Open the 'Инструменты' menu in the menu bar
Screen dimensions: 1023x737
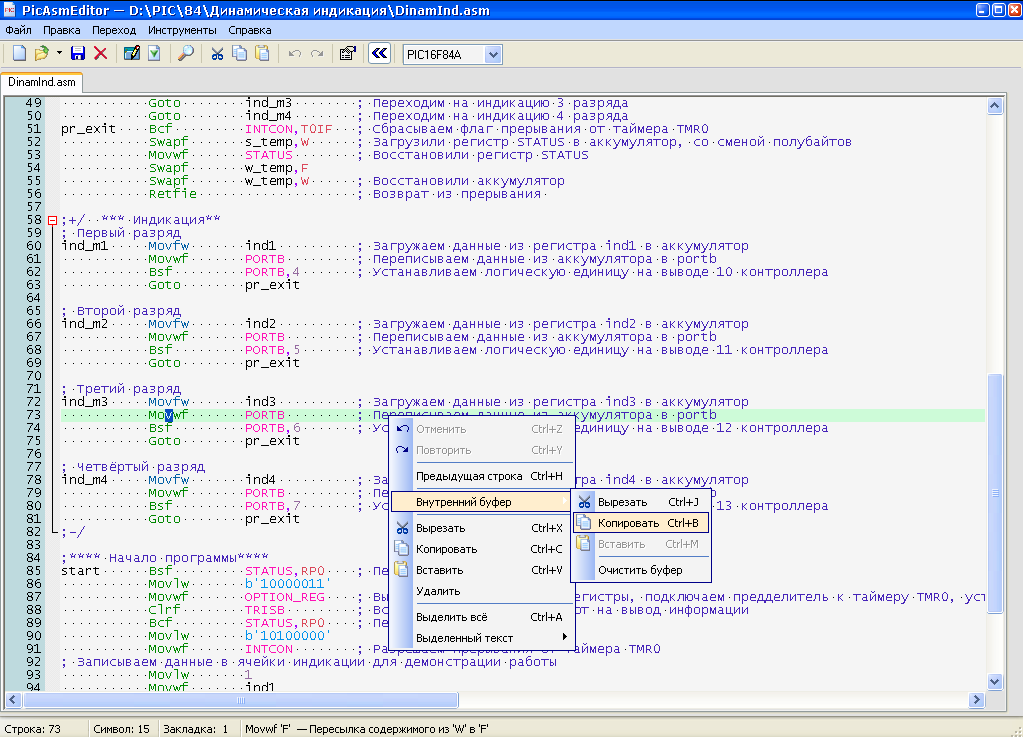182,30
